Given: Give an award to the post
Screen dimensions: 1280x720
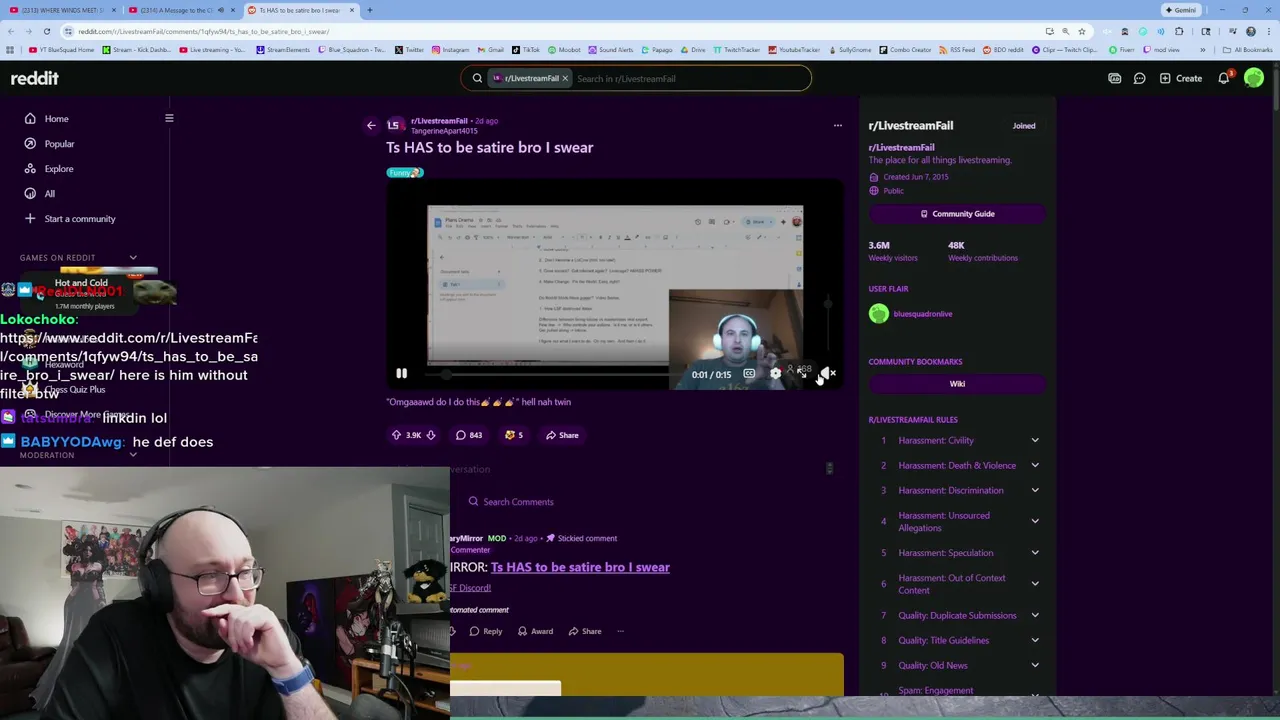Looking at the screenshot, I should tap(514, 435).
